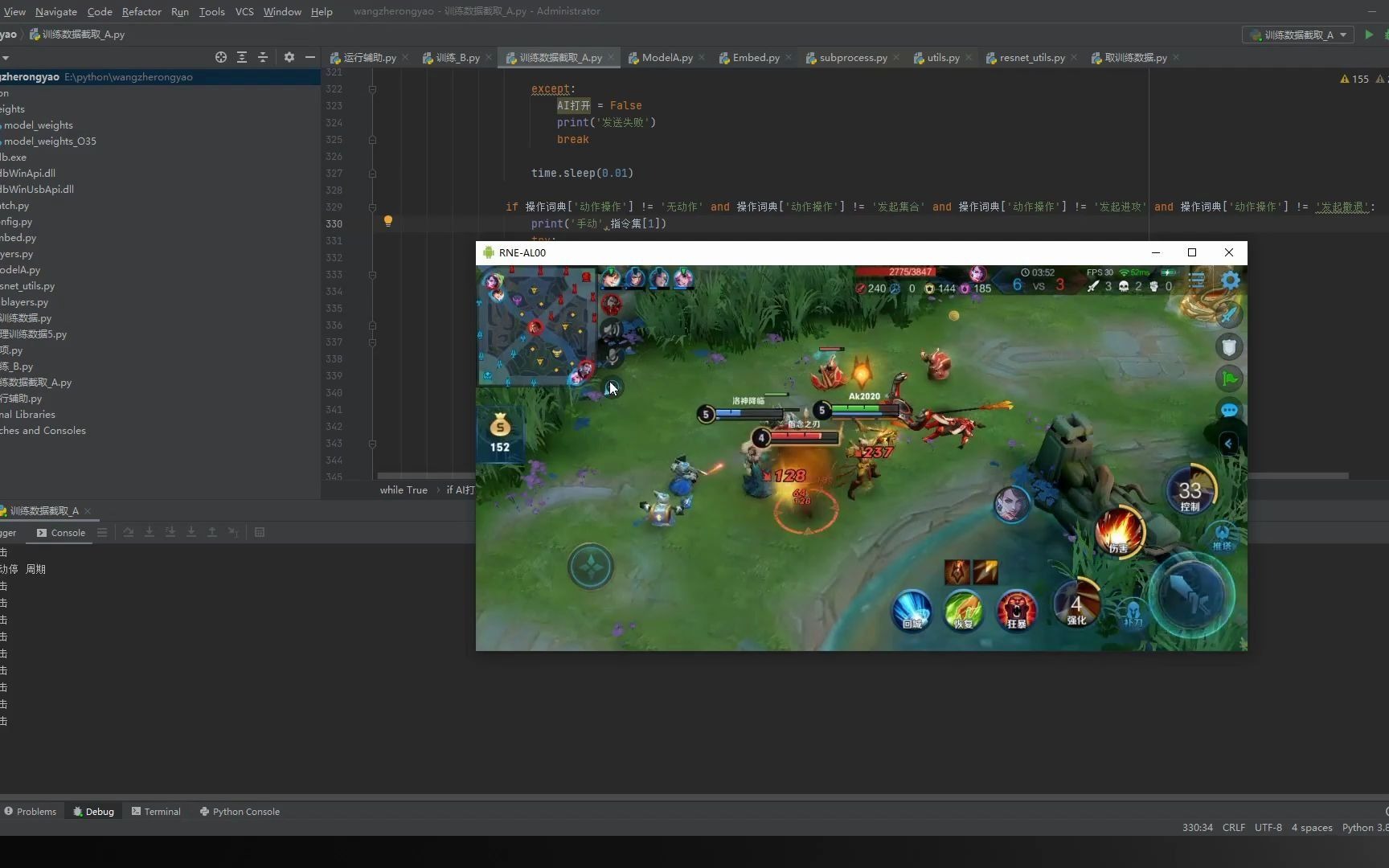Toggle the Debug tool window button
The width and height of the screenshot is (1389, 868).
(x=93, y=812)
